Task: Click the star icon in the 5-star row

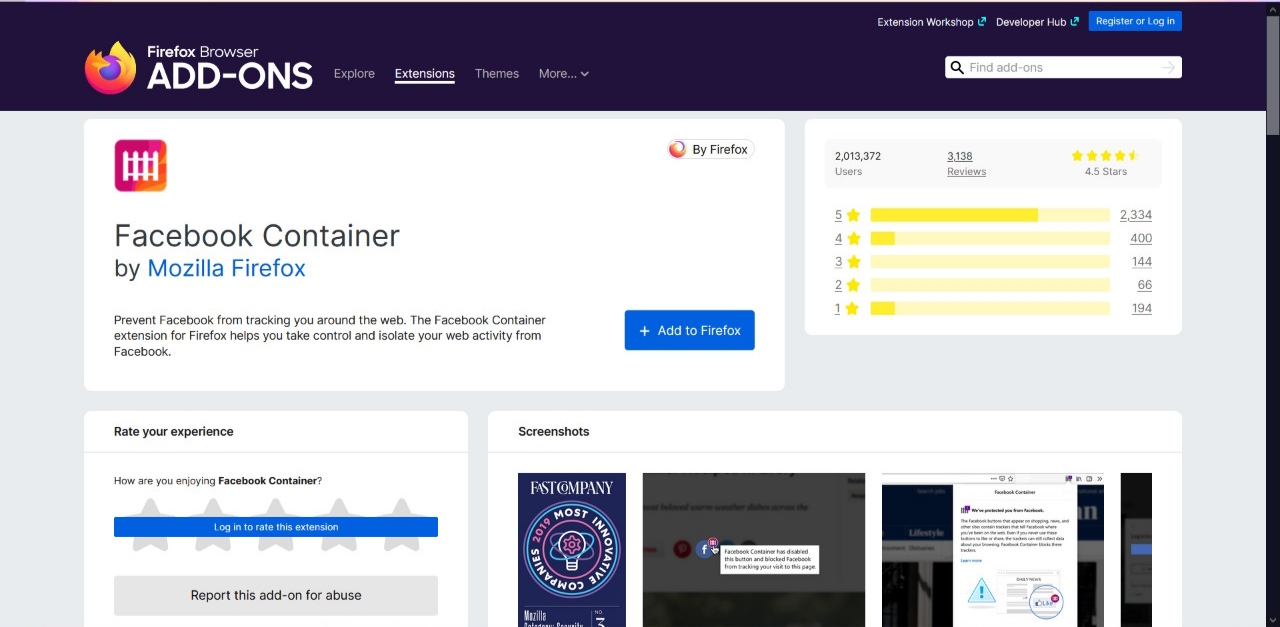Action: click(x=853, y=215)
